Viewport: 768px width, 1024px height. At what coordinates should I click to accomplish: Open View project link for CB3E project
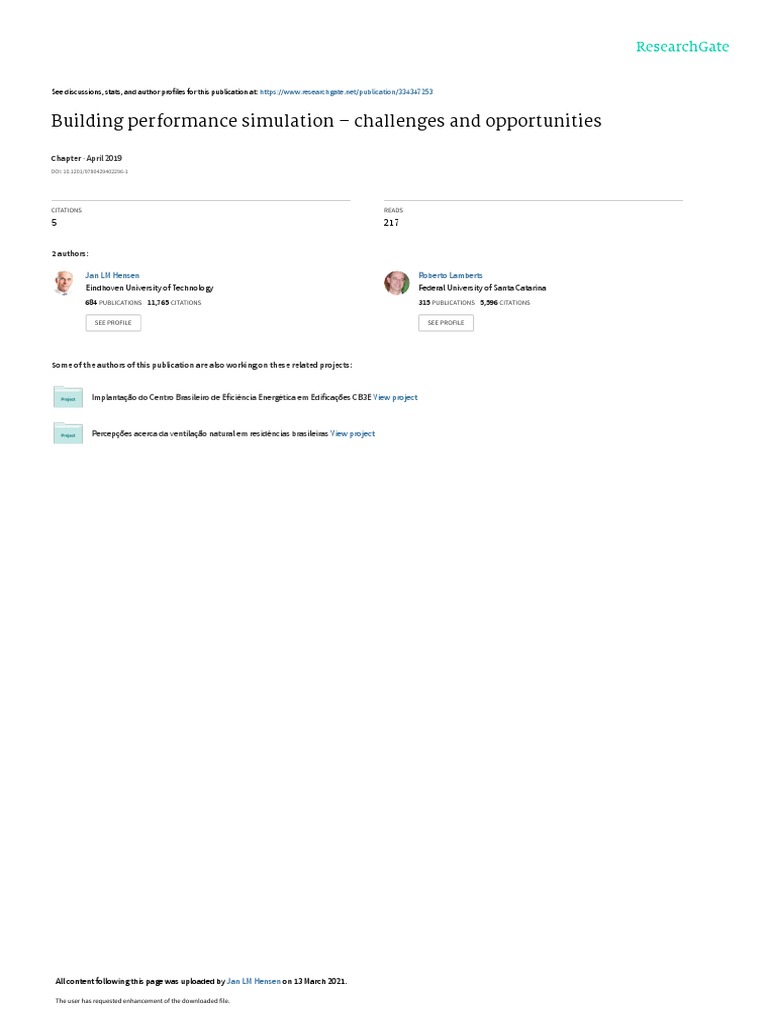click(395, 397)
